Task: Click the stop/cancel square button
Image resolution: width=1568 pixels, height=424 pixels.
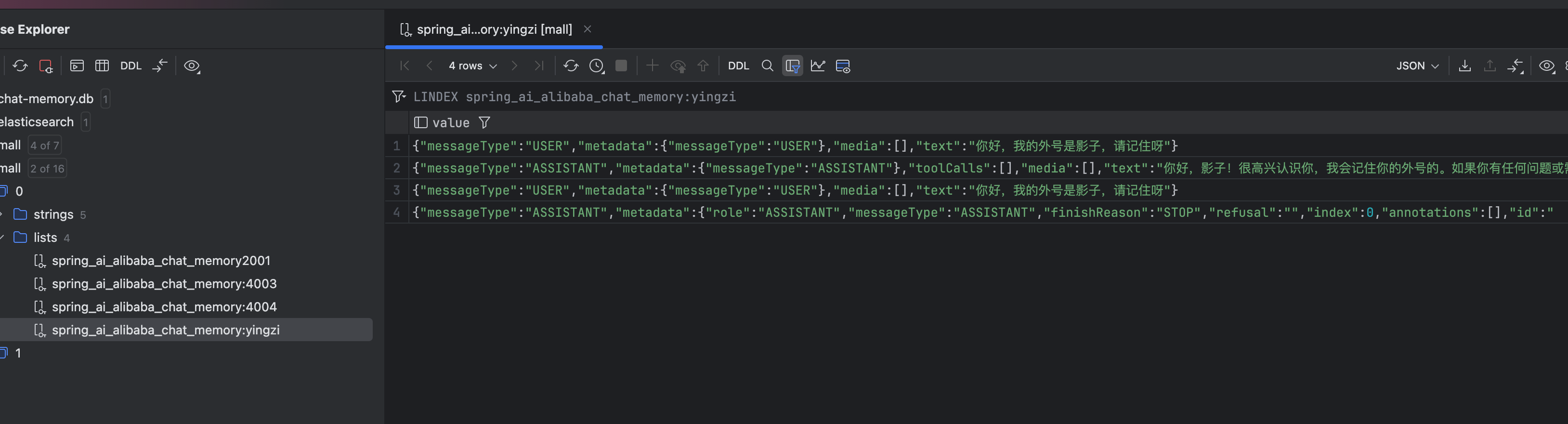Action: tap(622, 66)
